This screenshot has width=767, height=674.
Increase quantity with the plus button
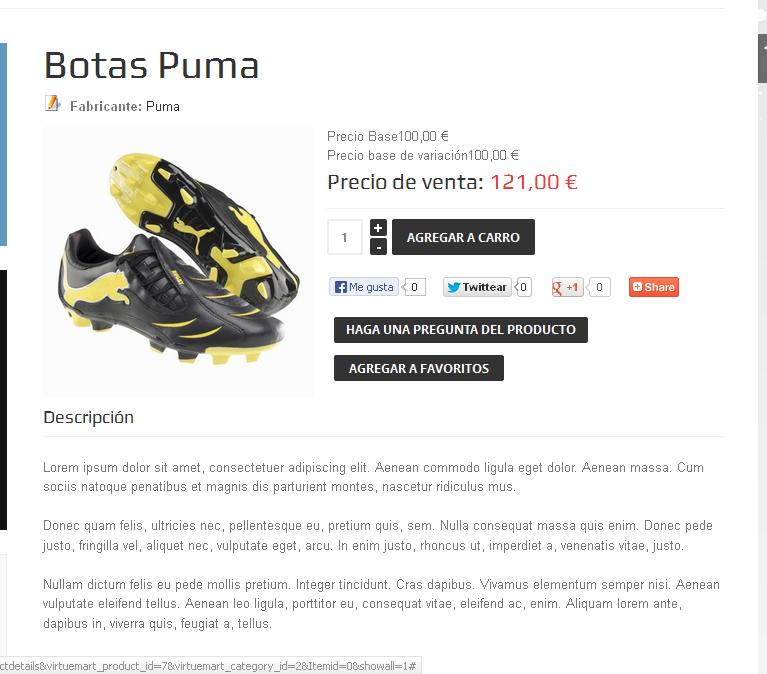pyautogui.click(x=378, y=228)
